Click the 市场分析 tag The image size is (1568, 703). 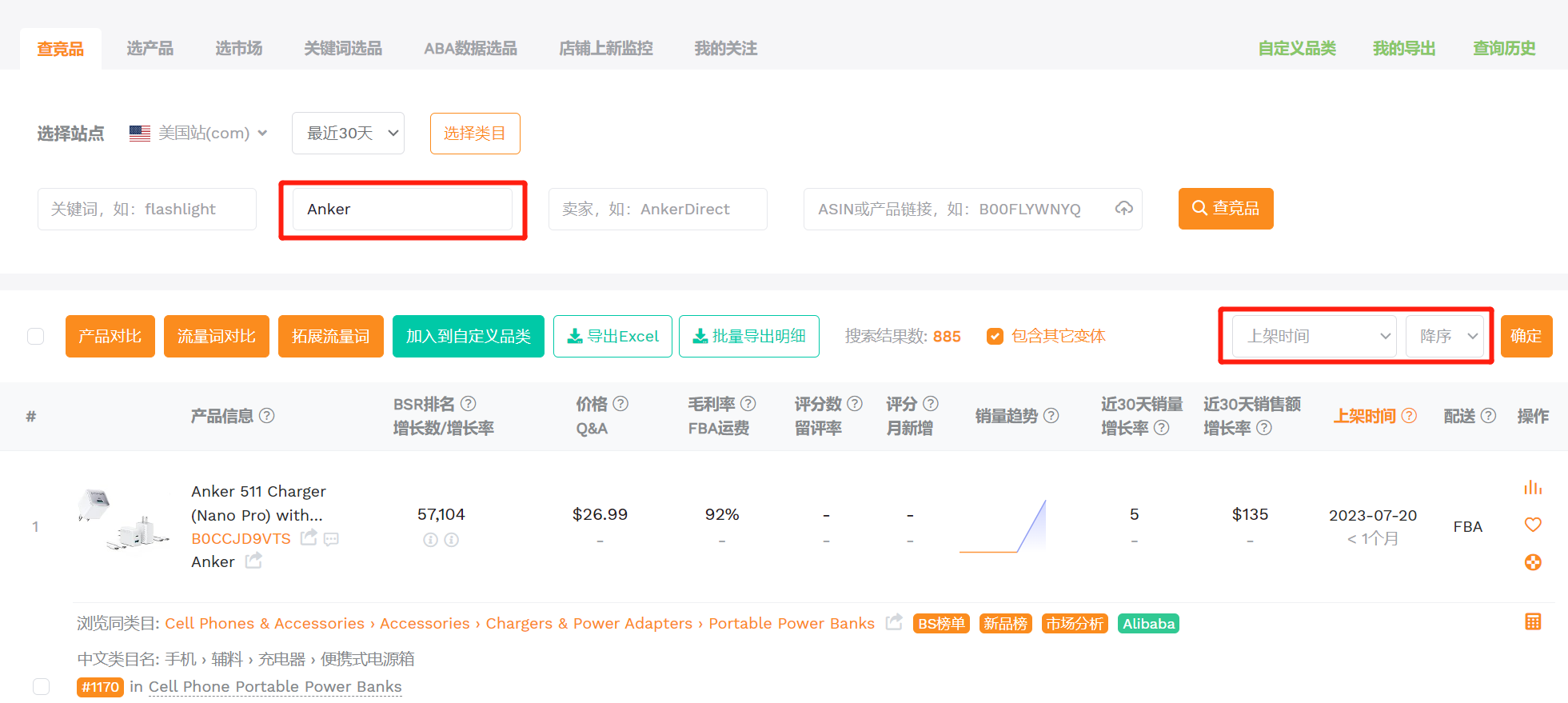click(x=1075, y=623)
